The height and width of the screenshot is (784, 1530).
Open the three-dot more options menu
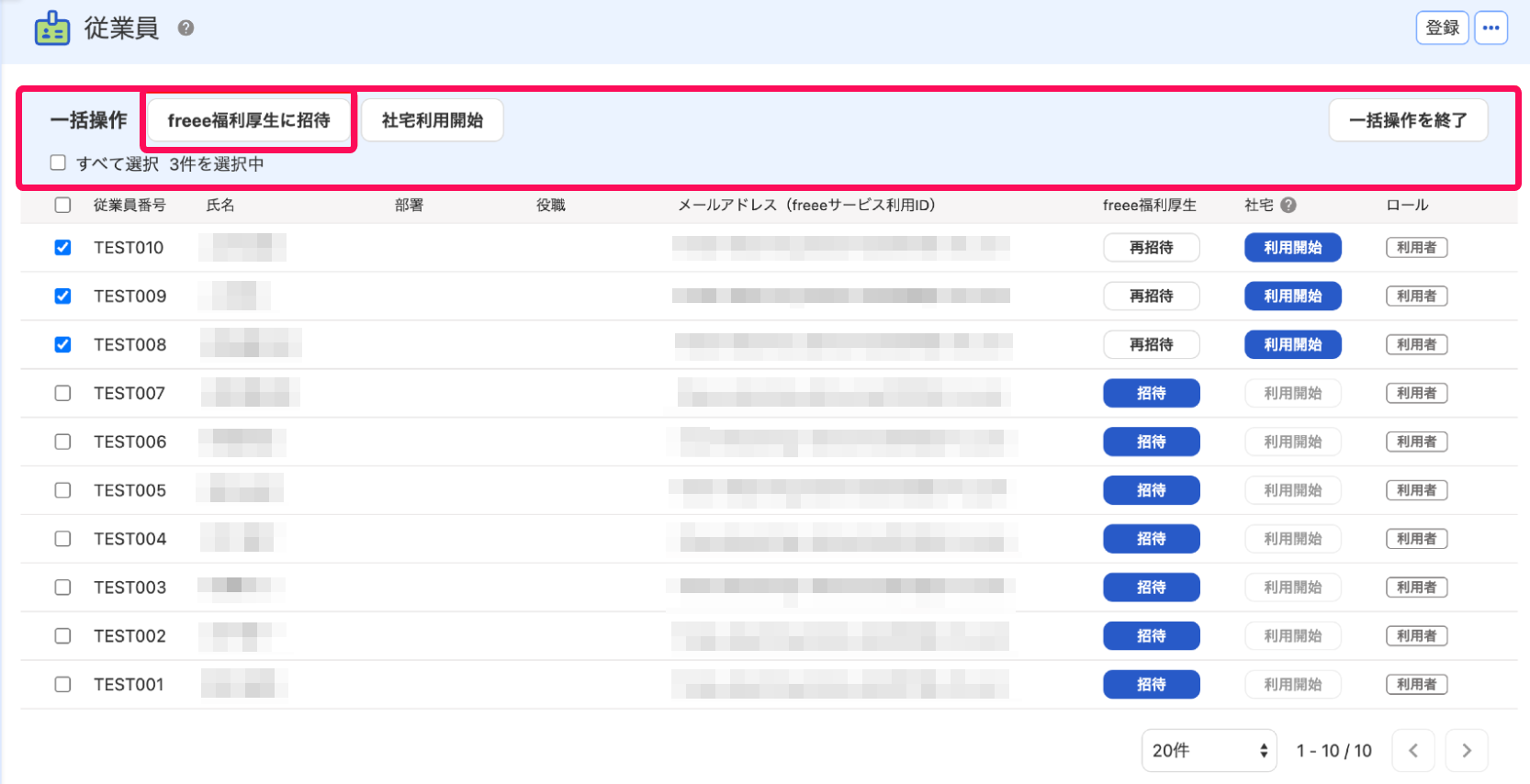[1491, 28]
